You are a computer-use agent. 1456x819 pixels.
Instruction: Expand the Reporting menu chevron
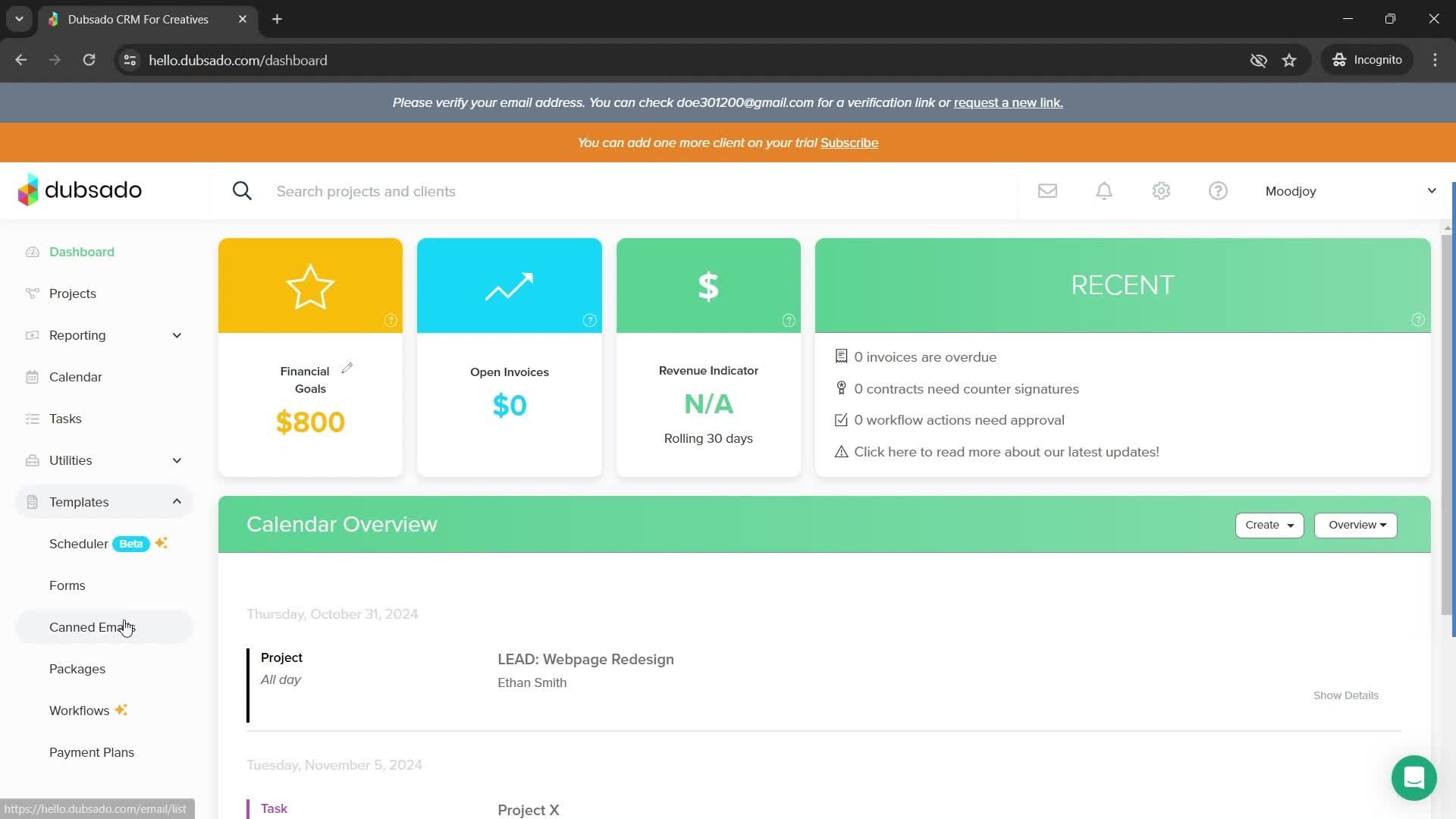(177, 335)
